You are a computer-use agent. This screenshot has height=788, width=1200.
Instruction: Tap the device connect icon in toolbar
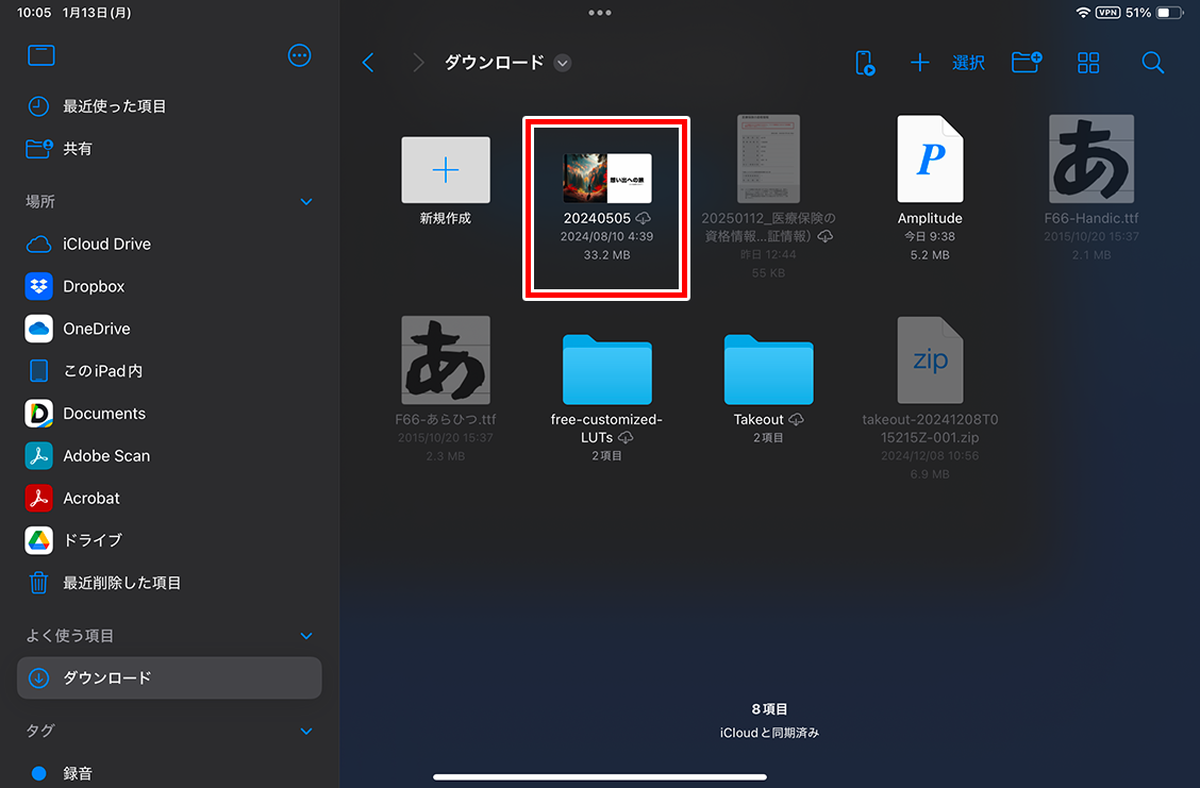pyautogui.click(x=865, y=63)
